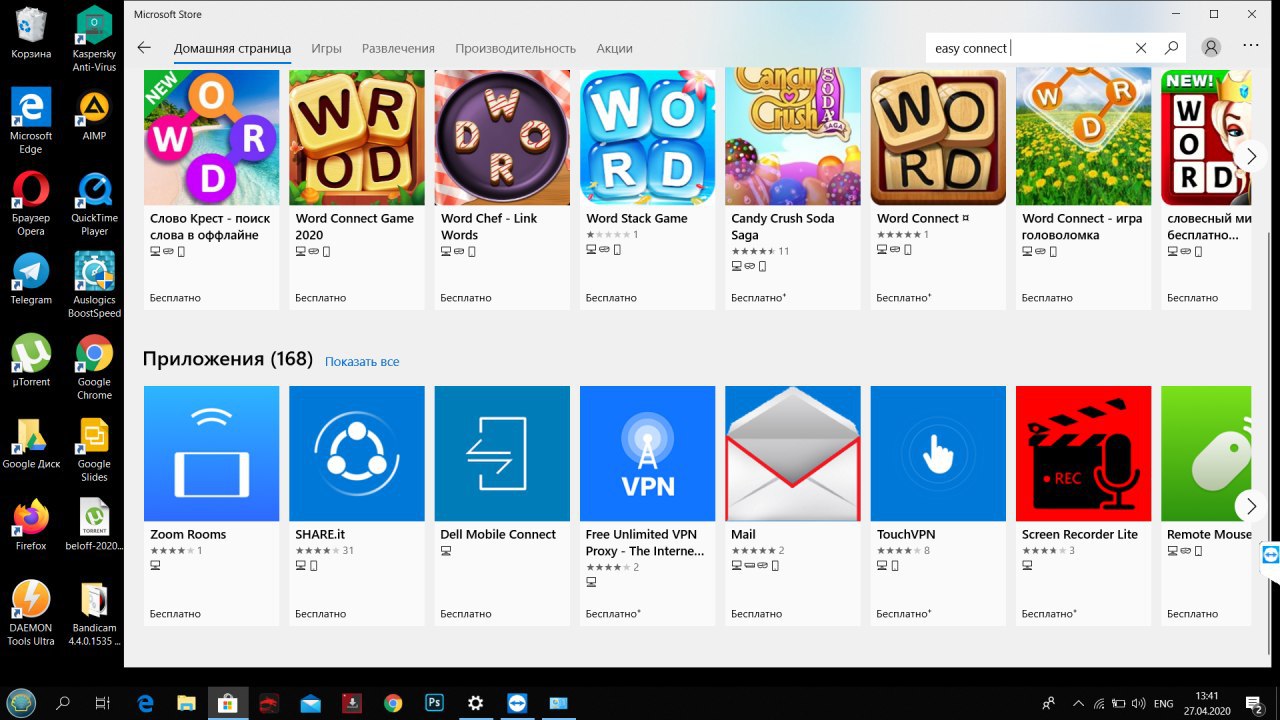Select the Telegram desktop shortcut
The width and height of the screenshot is (1280, 720).
[x=31, y=279]
